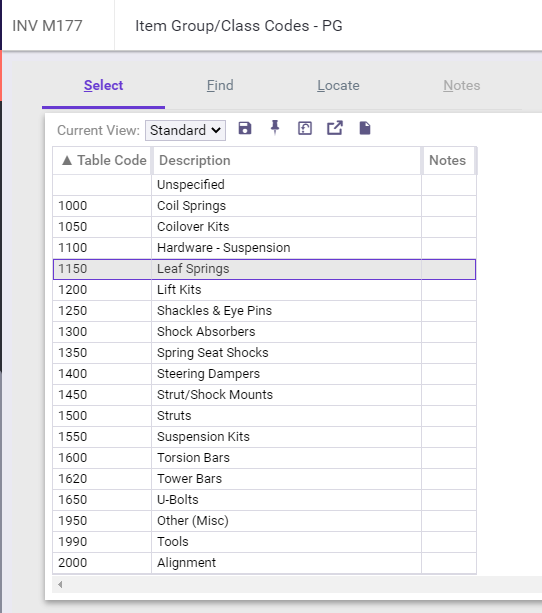Image resolution: width=542 pixels, height=613 pixels.
Task: Select the U-Bolts row
Action: coord(264,500)
